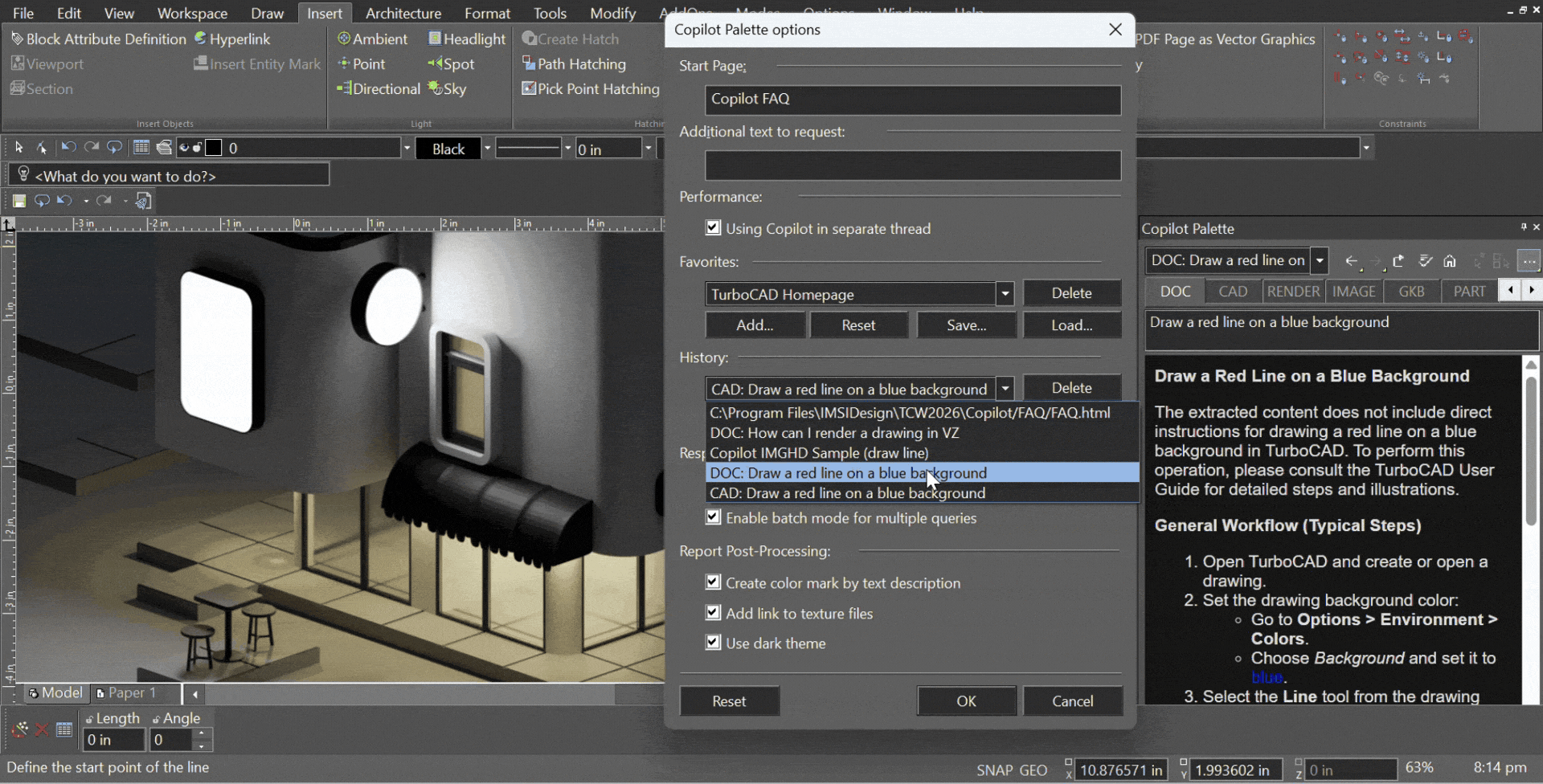Select the Sky light tool
This screenshot has height=784, width=1543.
(x=448, y=88)
